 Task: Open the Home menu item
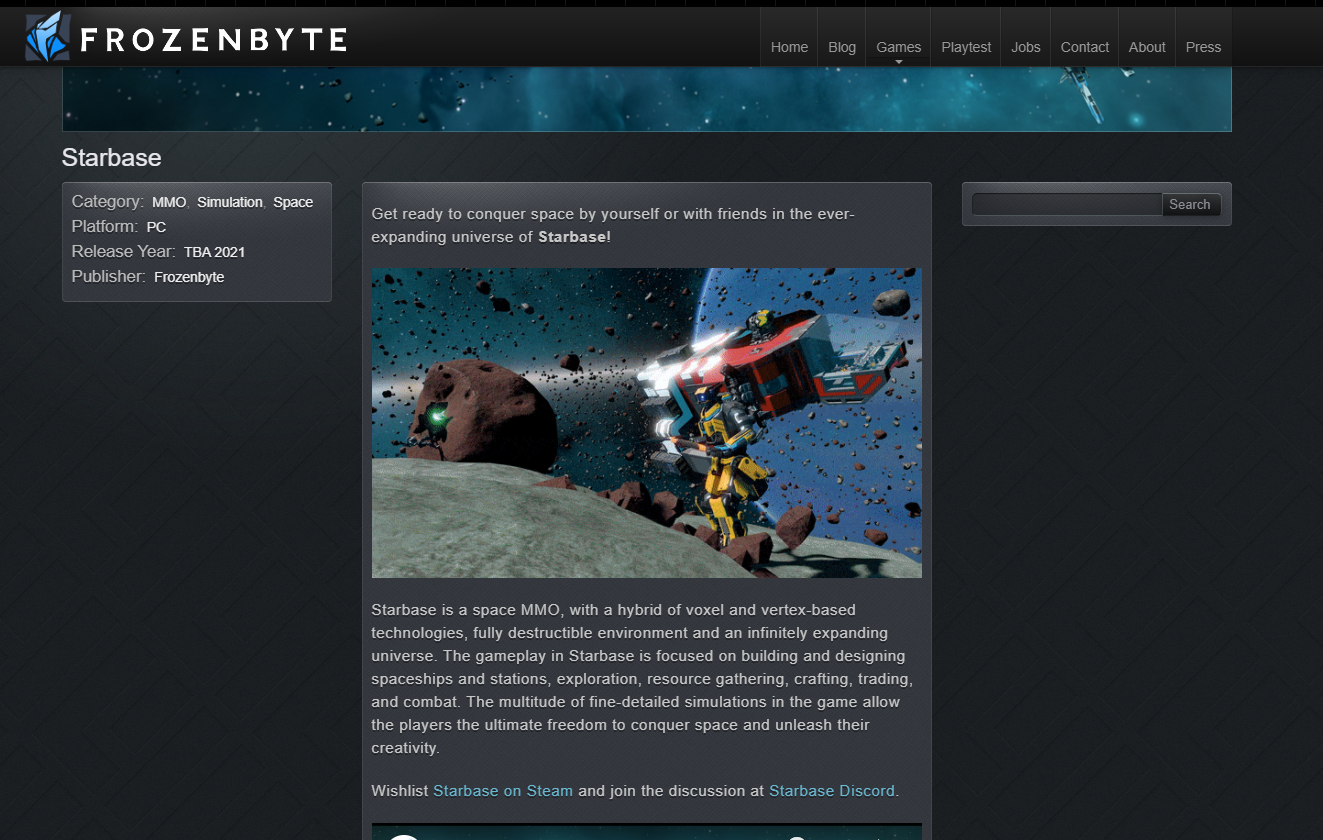[789, 47]
